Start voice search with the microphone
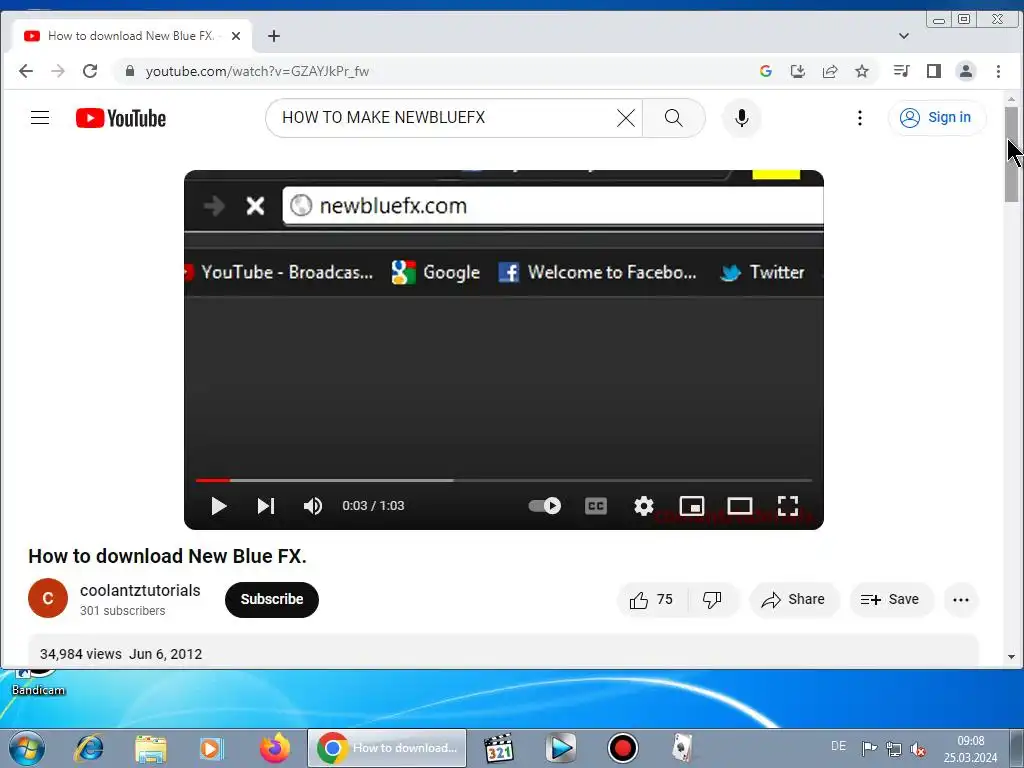The image size is (1024, 768). pos(741,118)
